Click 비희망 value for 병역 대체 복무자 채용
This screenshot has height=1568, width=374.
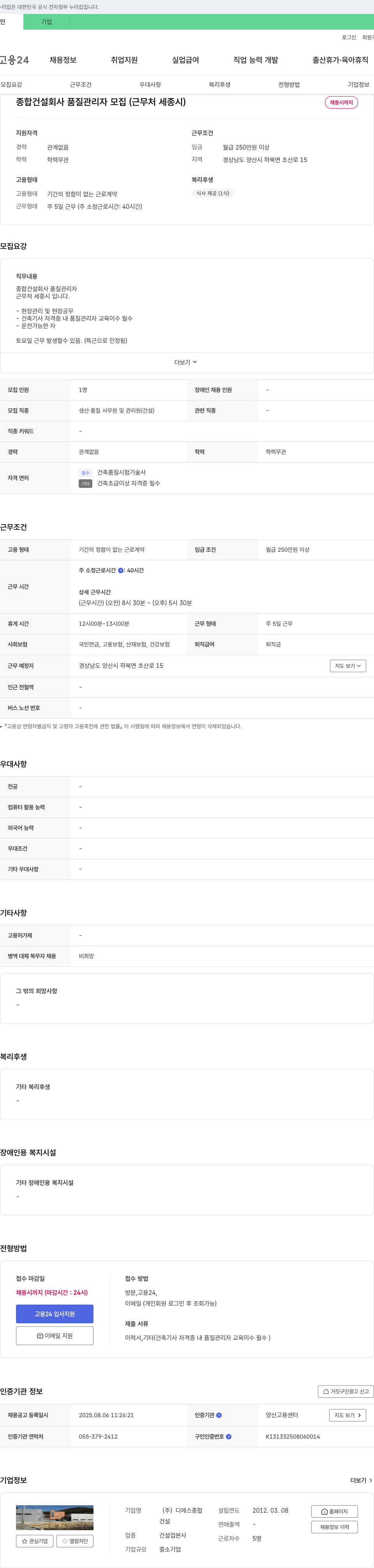click(x=86, y=956)
